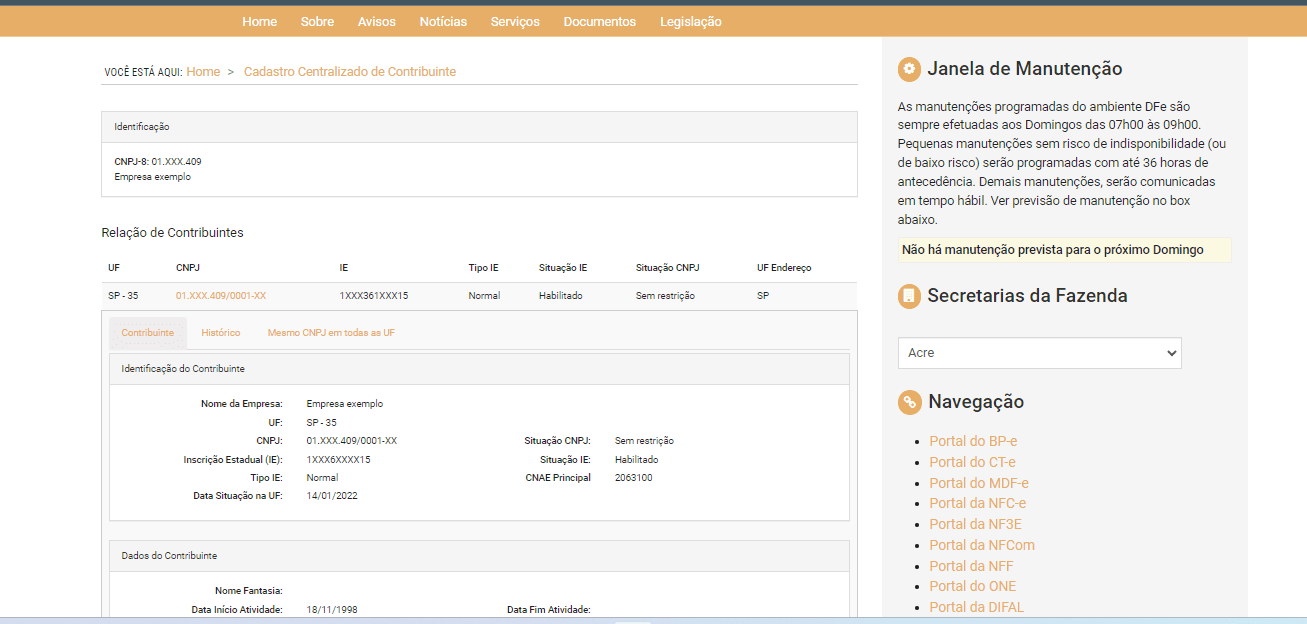Click Legislação in the top menu
This screenshot has height=624, width=1307.
pos(690,21)
